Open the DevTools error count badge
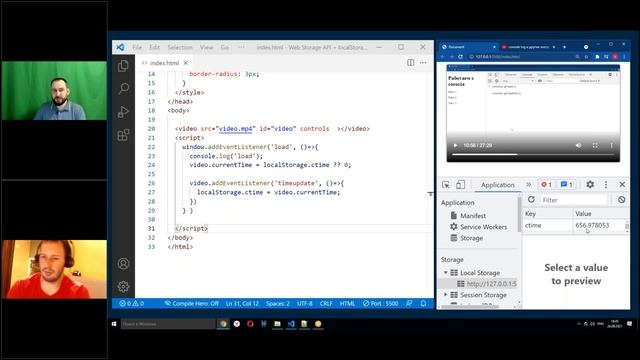640x360 pixels. click(x=546, y=184)
